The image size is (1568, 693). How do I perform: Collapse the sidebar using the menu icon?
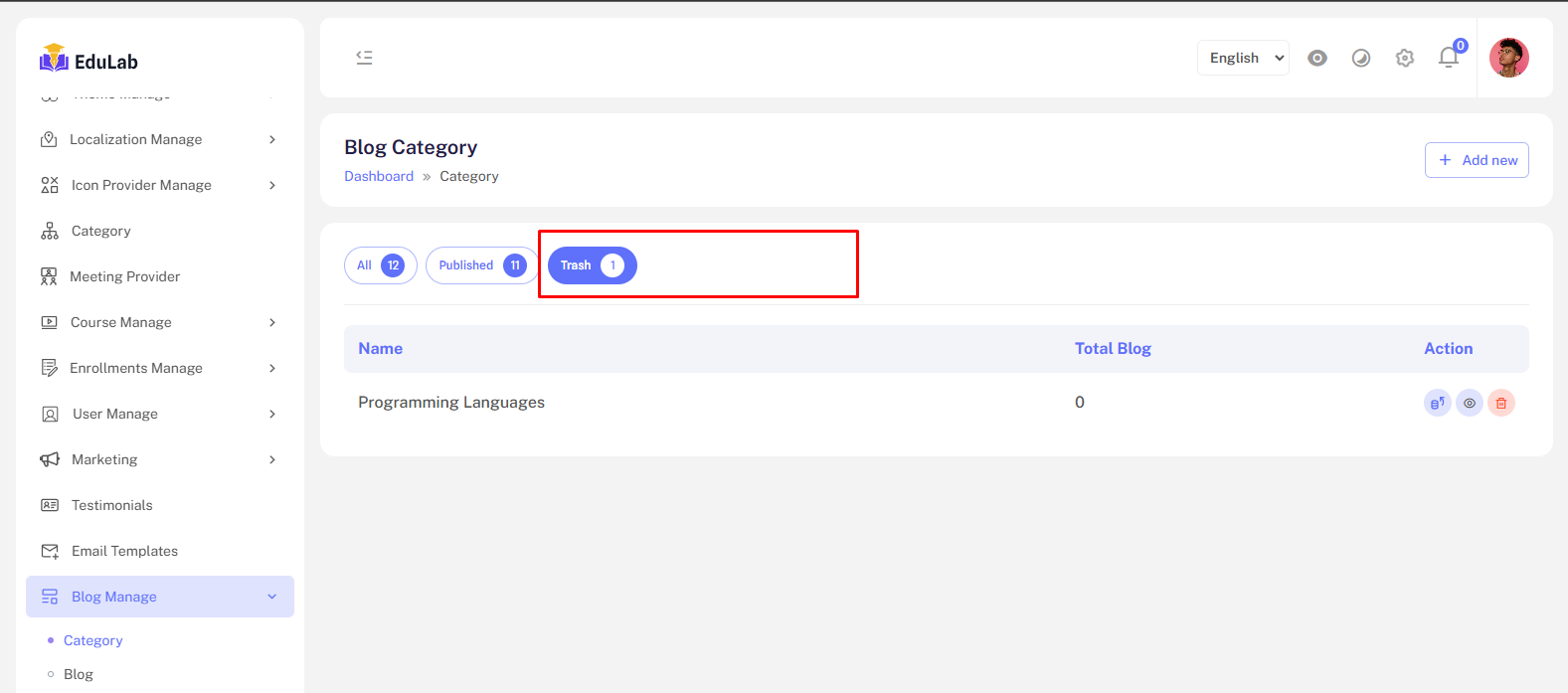[x=365, y=58]
